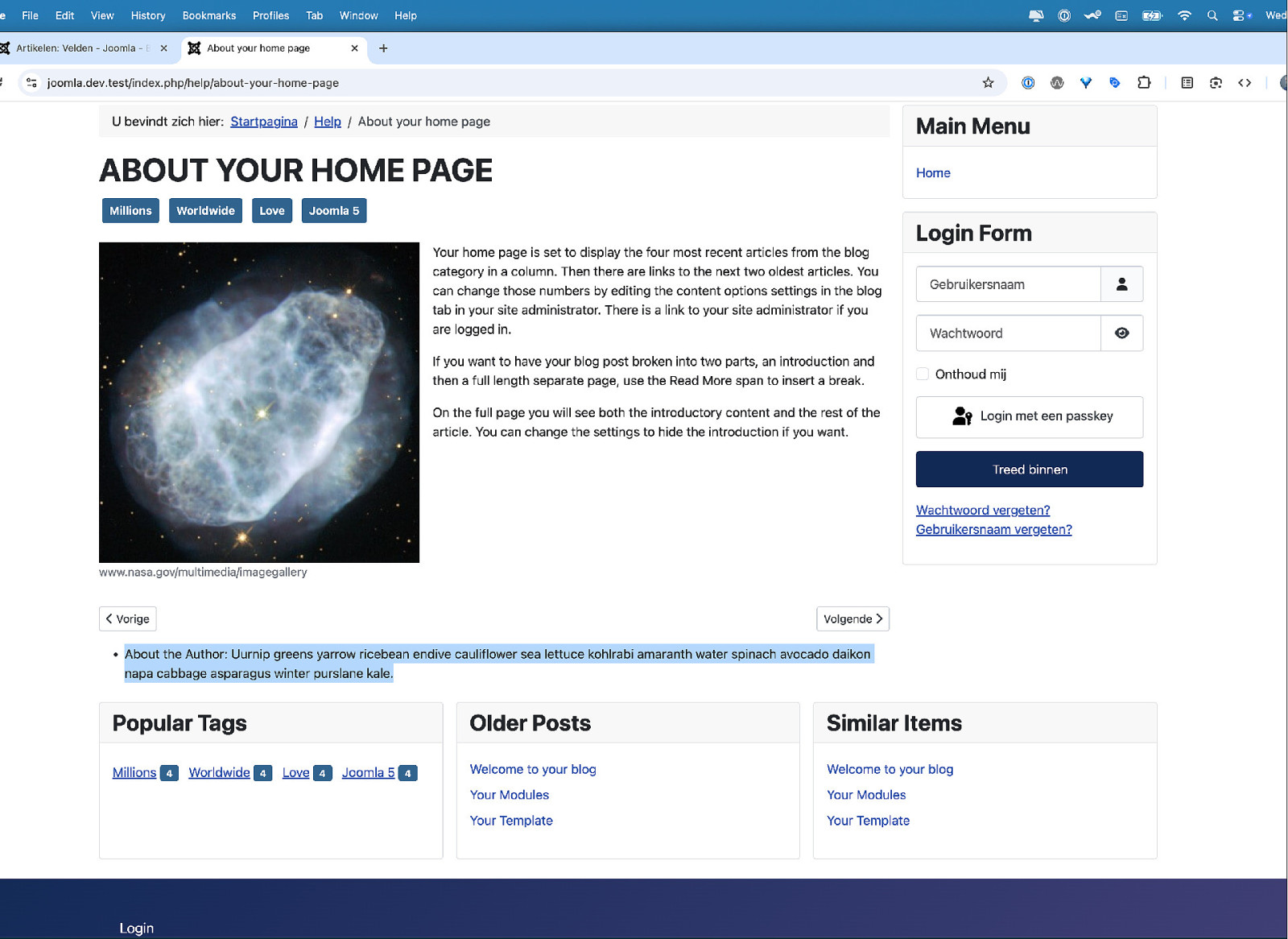The width and height of the screenshot is (1288, 939).
Task: Go to previous article with Vorige chevron
Action: pos(127,618)
